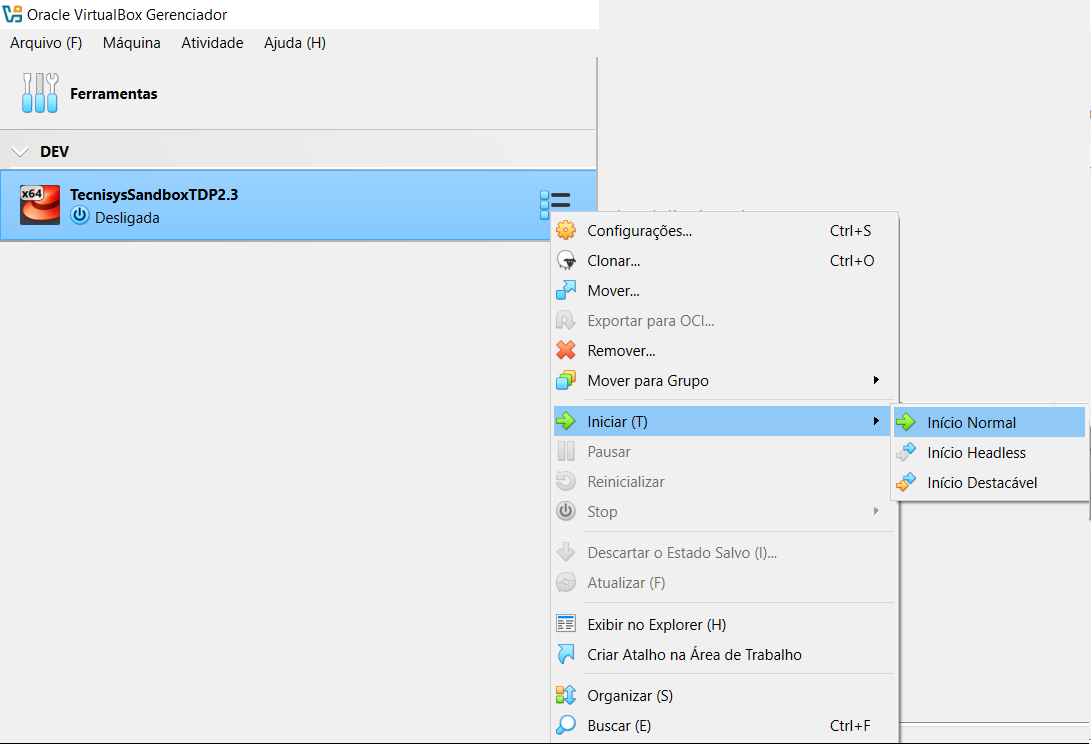Open the Máquina menu
Screen dimensions: 1091x744
tap(132, 42)
